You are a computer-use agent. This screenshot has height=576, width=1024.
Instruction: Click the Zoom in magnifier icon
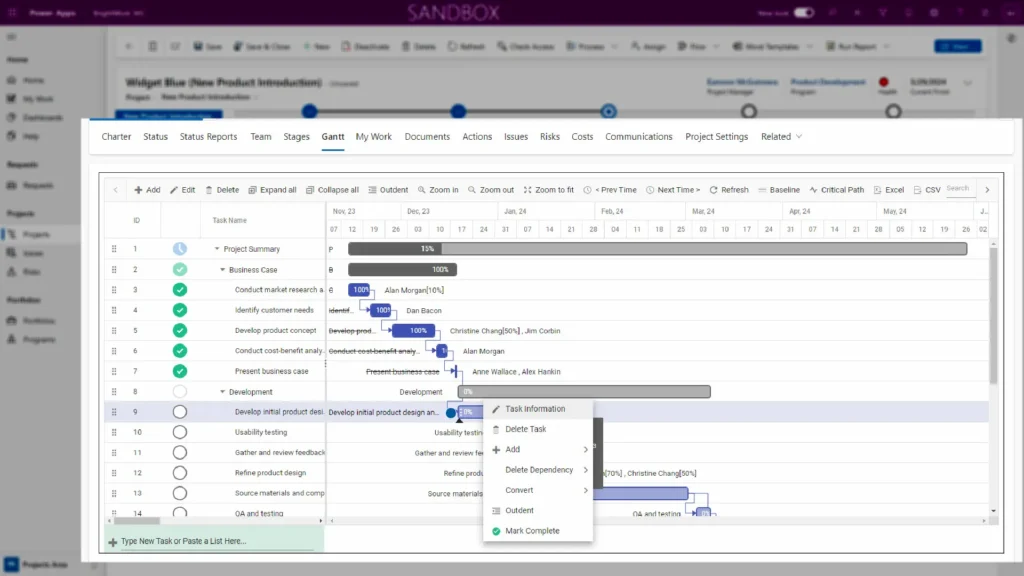pyautogui.click(x=423, y=190)
